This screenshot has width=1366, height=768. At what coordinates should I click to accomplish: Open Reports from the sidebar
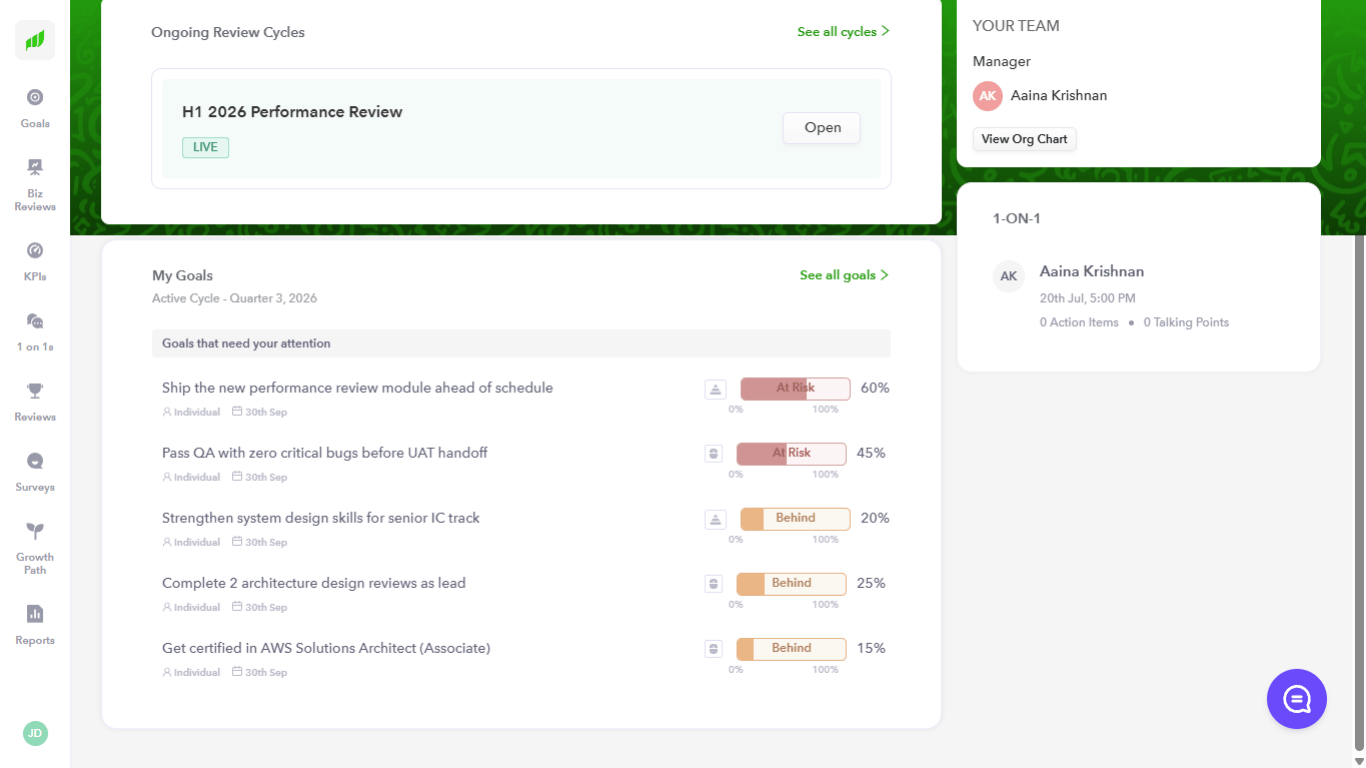[x=35, y=625]
